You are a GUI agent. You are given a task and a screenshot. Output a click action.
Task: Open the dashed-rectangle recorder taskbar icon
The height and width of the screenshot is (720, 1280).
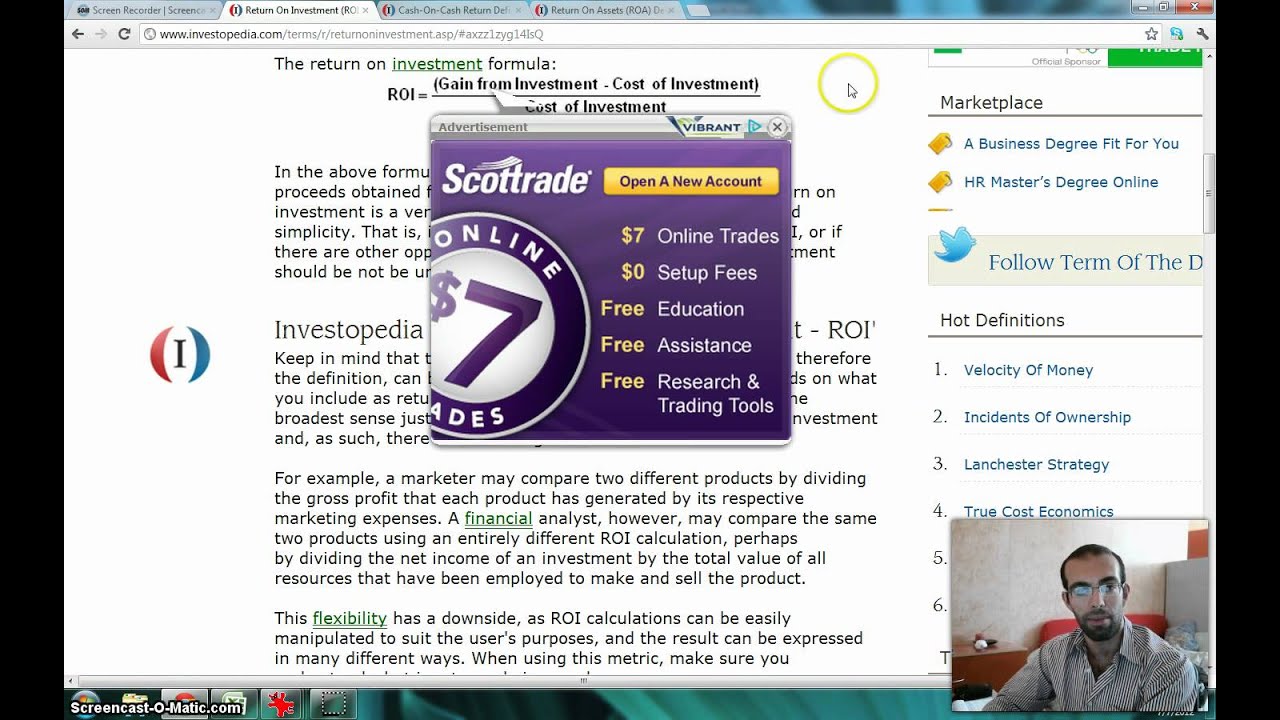[x=333, y=705]
